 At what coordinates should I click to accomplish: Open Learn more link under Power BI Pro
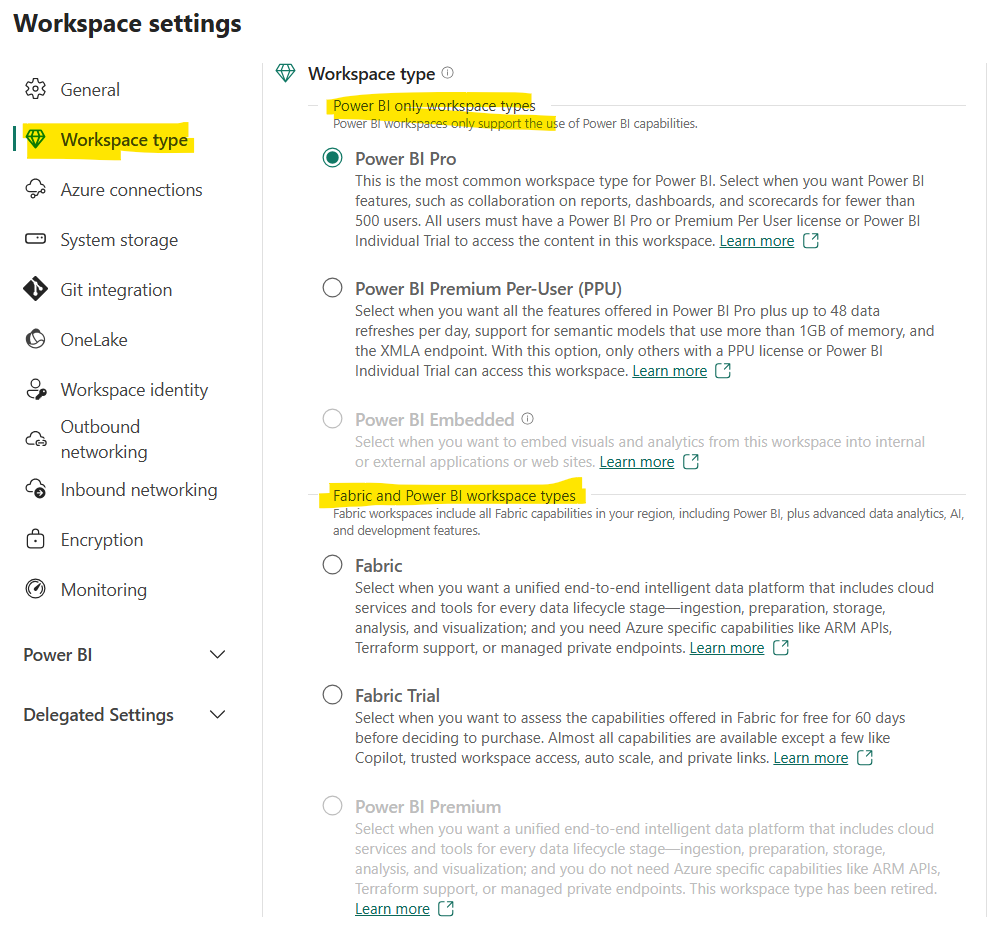(x=756, y=241)
